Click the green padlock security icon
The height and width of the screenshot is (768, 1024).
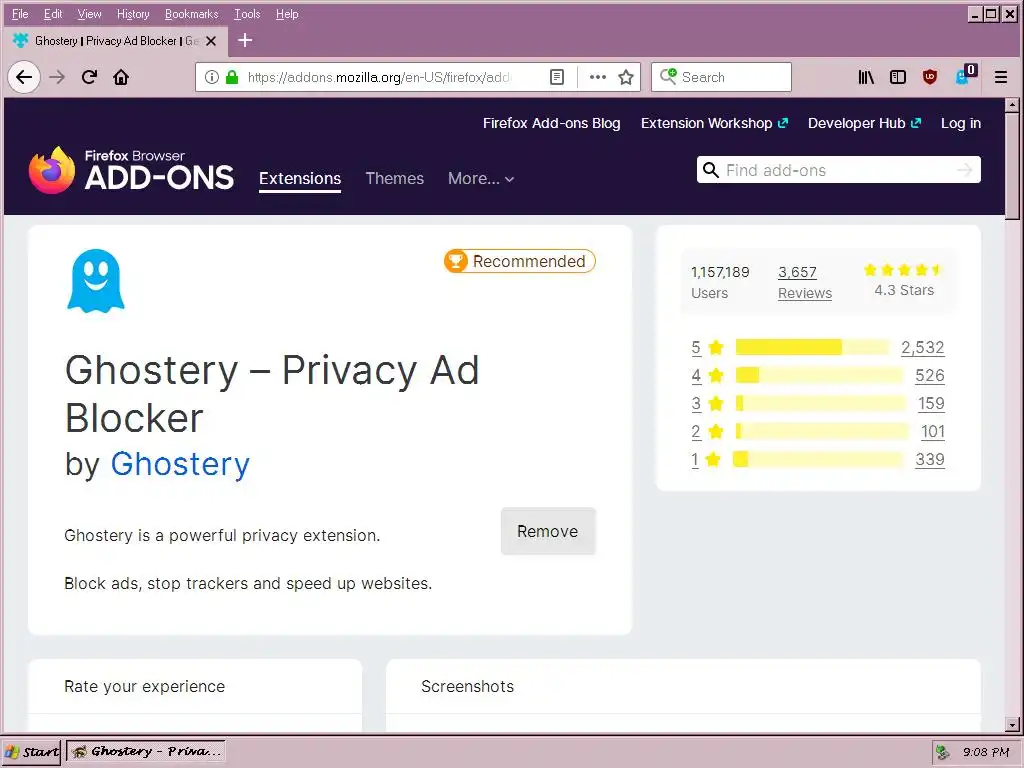click(231, 77)
